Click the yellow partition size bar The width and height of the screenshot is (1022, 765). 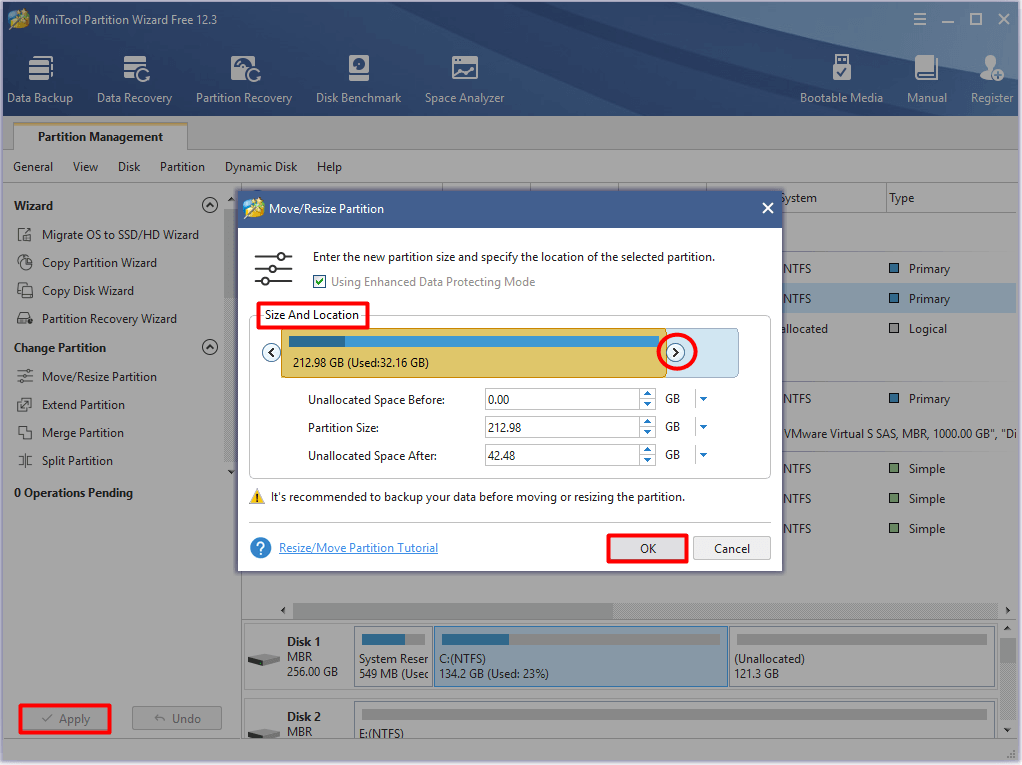[473, 353]
